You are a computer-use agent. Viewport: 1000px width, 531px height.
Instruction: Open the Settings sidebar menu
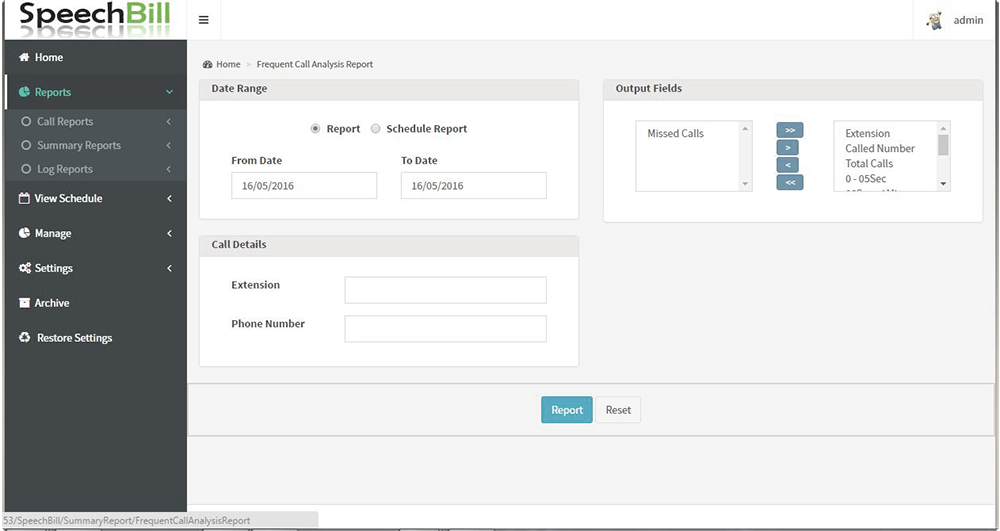[x=53, y=269]
